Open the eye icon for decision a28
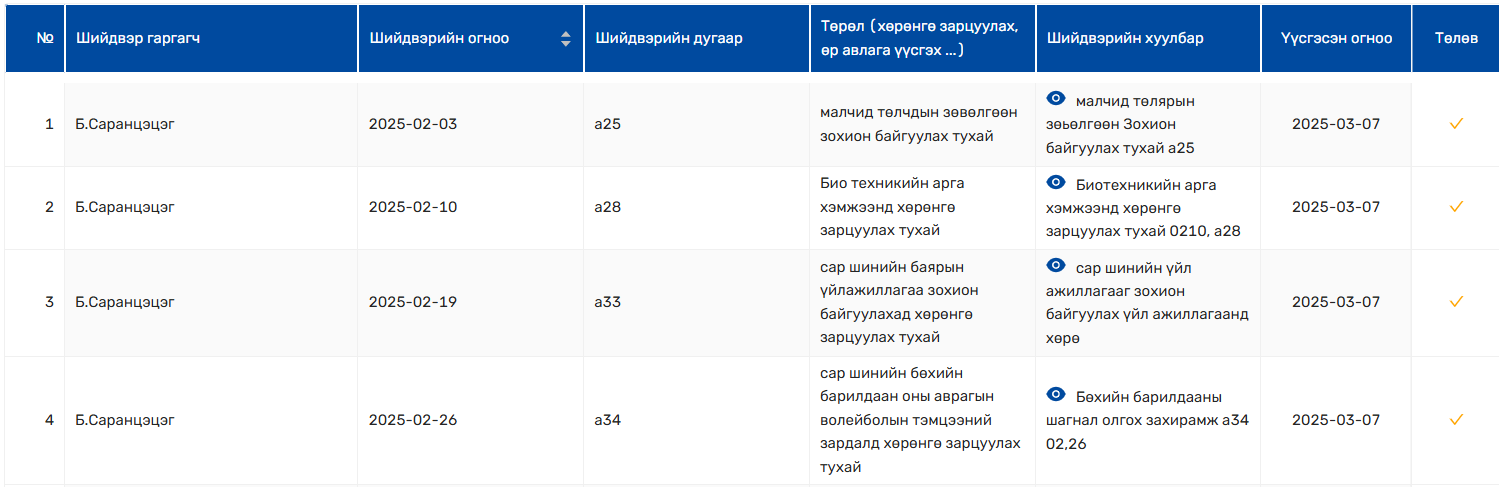Viewport: 1499px width, 487px height. pyautogui.click(x=1055, y=183)
